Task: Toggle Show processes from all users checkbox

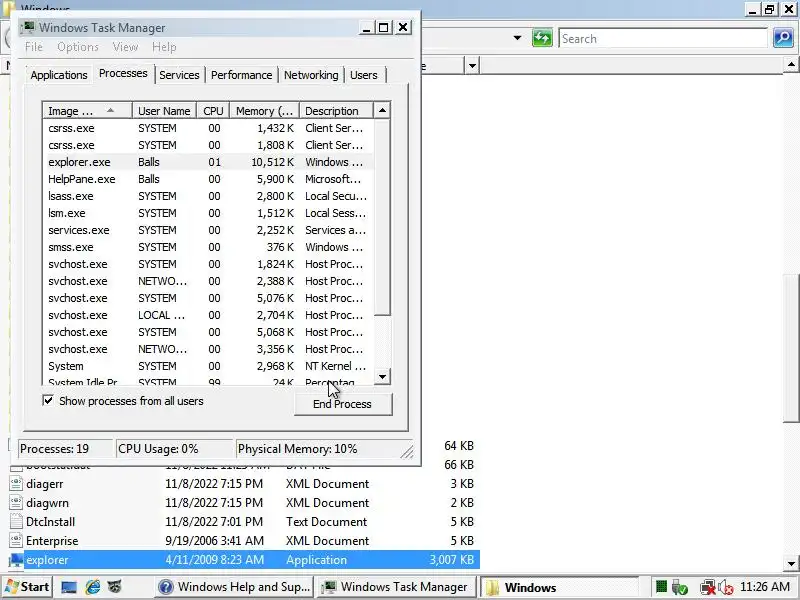Action: [x=48, y=401]
